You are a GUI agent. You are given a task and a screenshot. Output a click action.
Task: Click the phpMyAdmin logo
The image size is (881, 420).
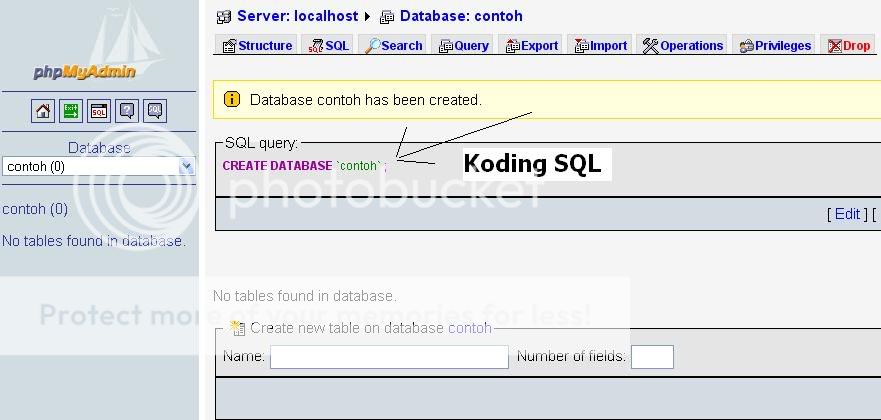point(84,72)
